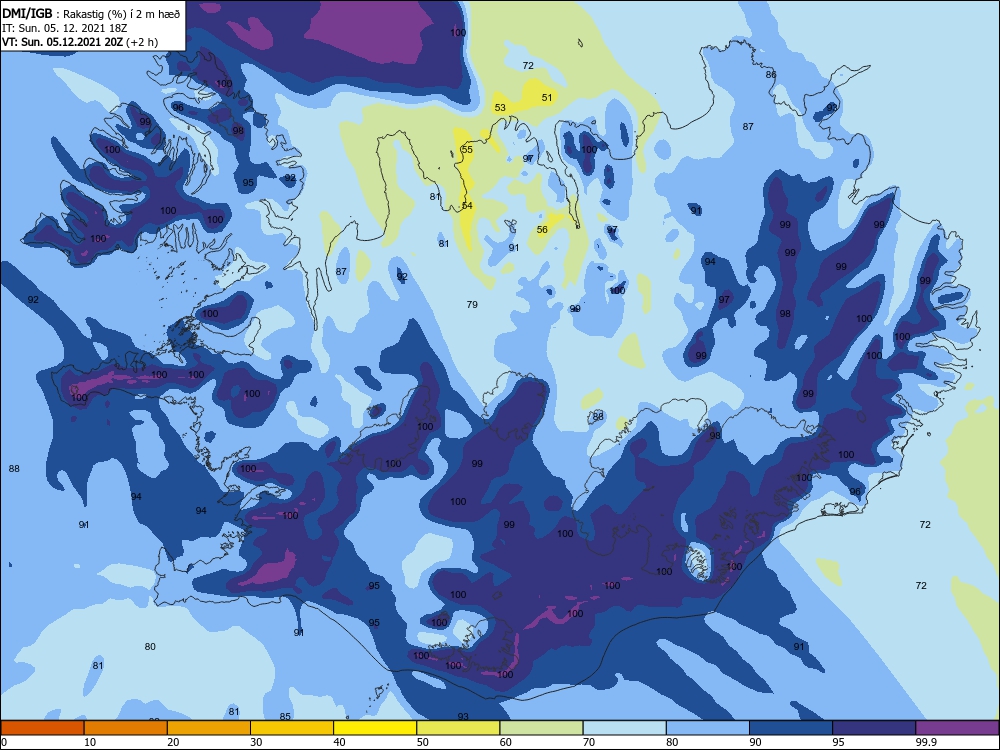Image resolution: width=1000 pixels, height=750 pixels.
Task: Click the bright yellow 40–50 legend swatch
Action: pyautogui.click(x=375, y=728)
